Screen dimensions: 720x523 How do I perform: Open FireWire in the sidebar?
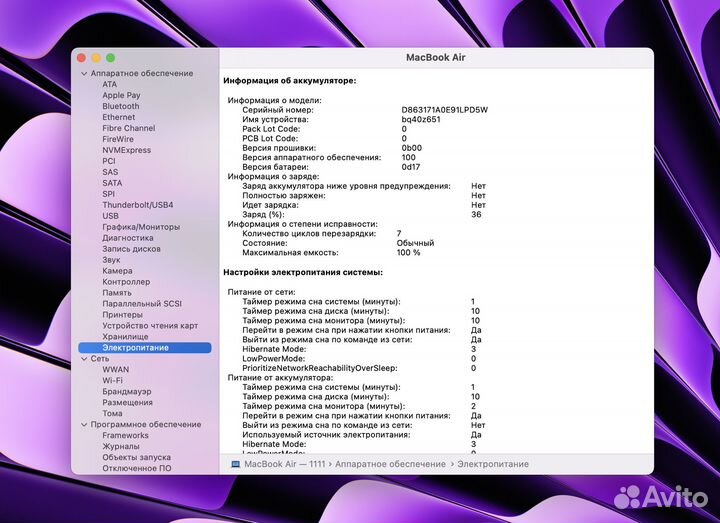pyautogui.click(x=118, y=139)
